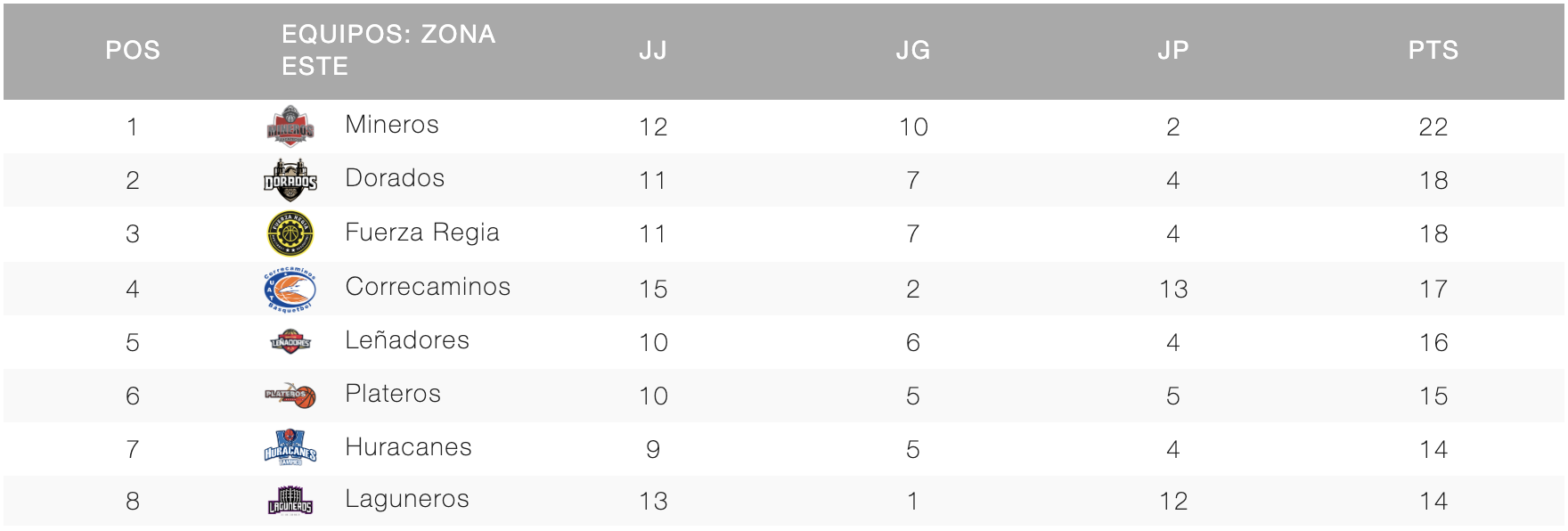
Task: Open the Fuerza Regia team name
Action: [422, 233]
